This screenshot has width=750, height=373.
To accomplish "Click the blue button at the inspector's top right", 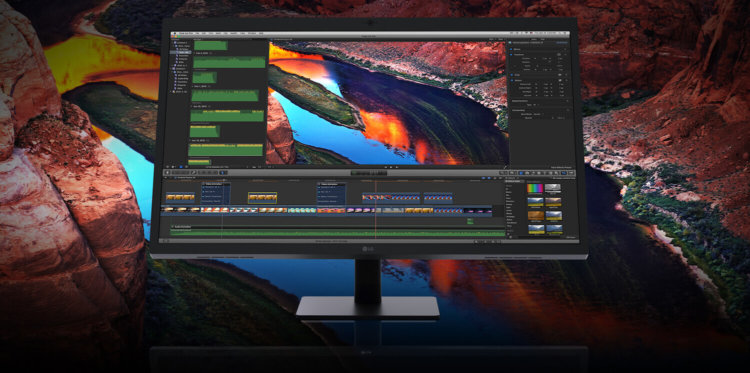I will click(x=562, y=43).
